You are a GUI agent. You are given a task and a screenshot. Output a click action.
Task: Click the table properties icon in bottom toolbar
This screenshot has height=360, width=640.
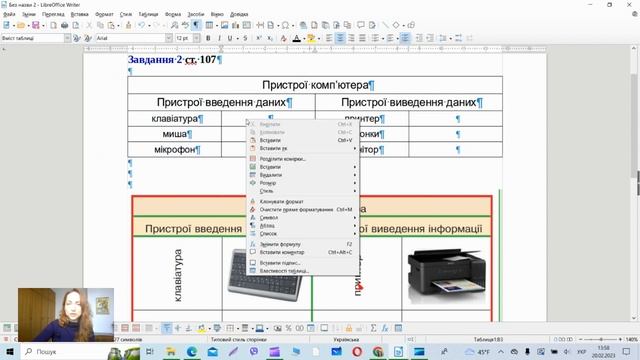(398, 328)
